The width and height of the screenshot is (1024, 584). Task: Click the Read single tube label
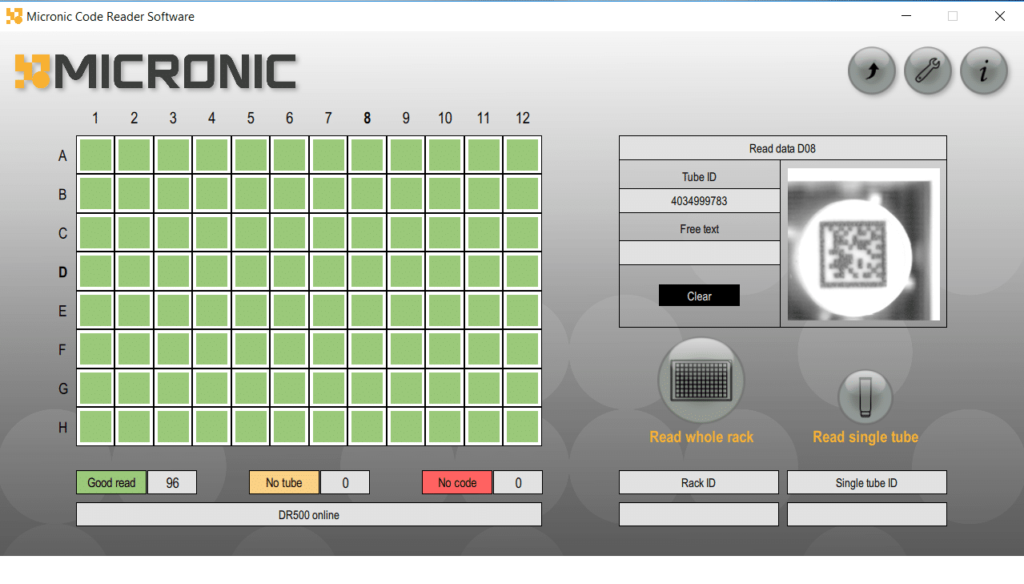pos(865,437)
